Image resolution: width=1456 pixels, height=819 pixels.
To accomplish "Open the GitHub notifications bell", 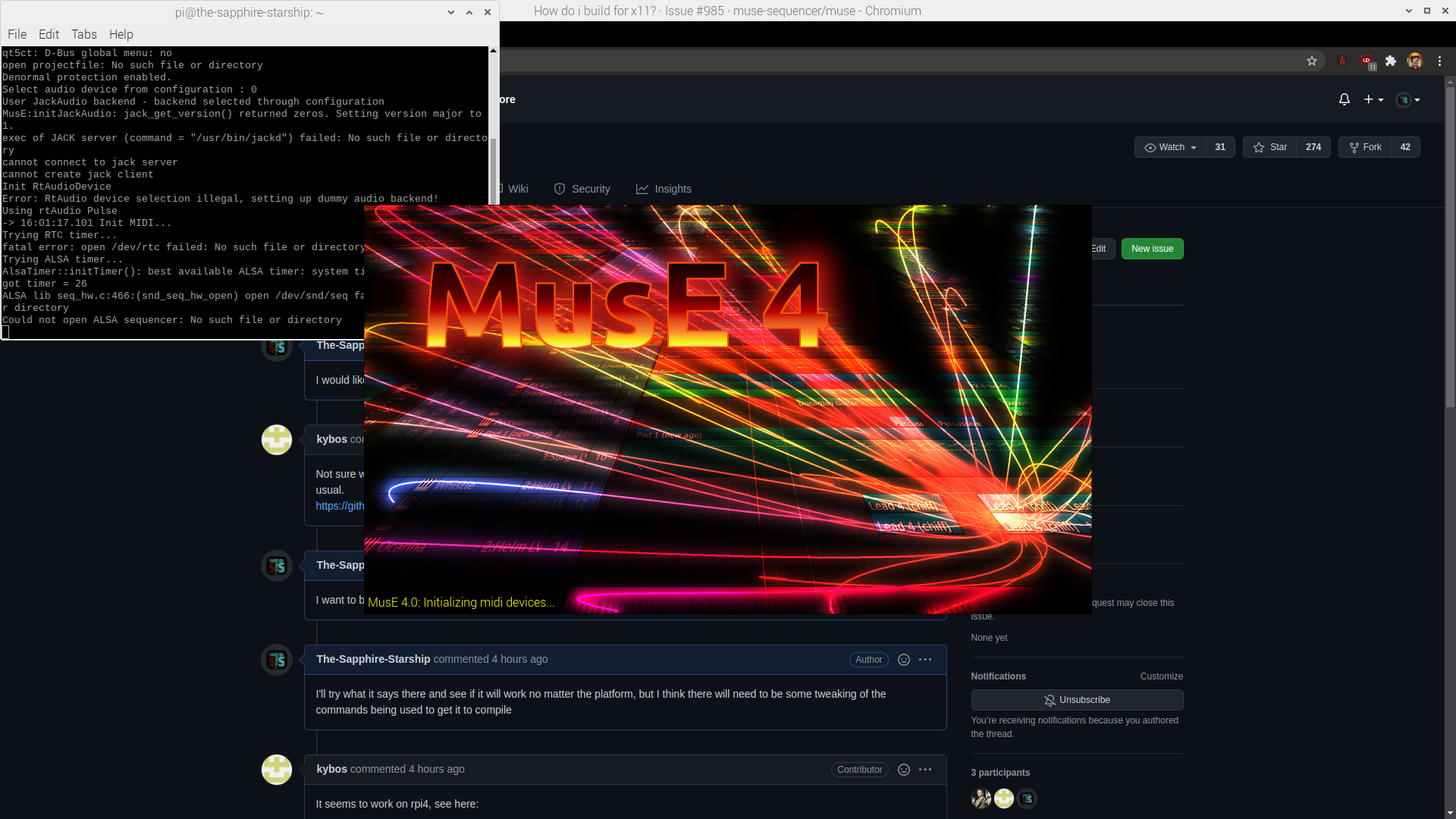I will tap(1344, 99).
